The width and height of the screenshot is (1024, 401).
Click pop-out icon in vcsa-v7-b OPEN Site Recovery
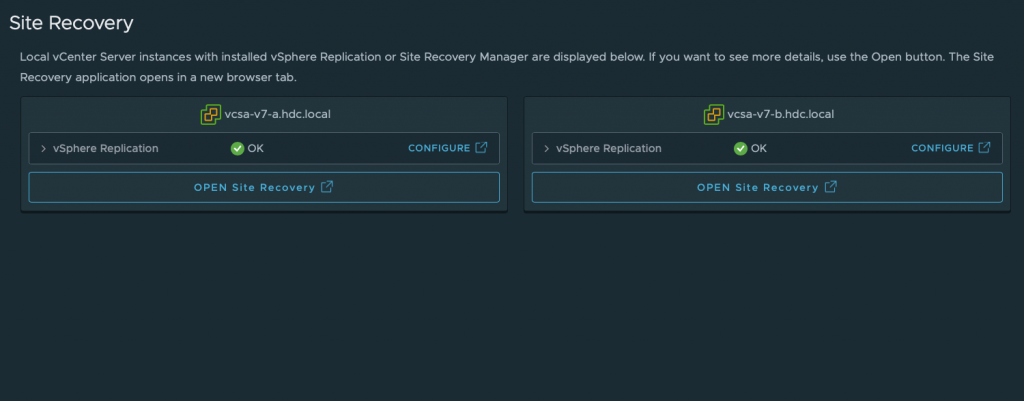point(831,187)
